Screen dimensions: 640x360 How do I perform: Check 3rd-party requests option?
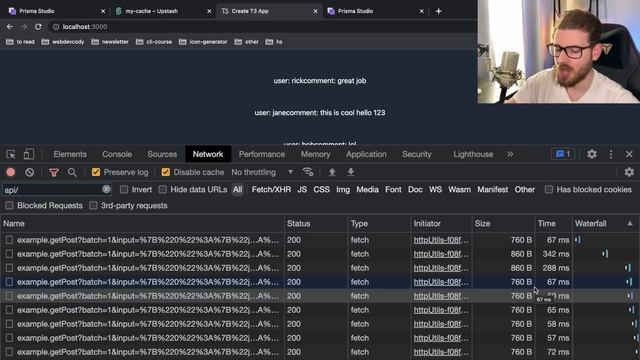[93, 205]
